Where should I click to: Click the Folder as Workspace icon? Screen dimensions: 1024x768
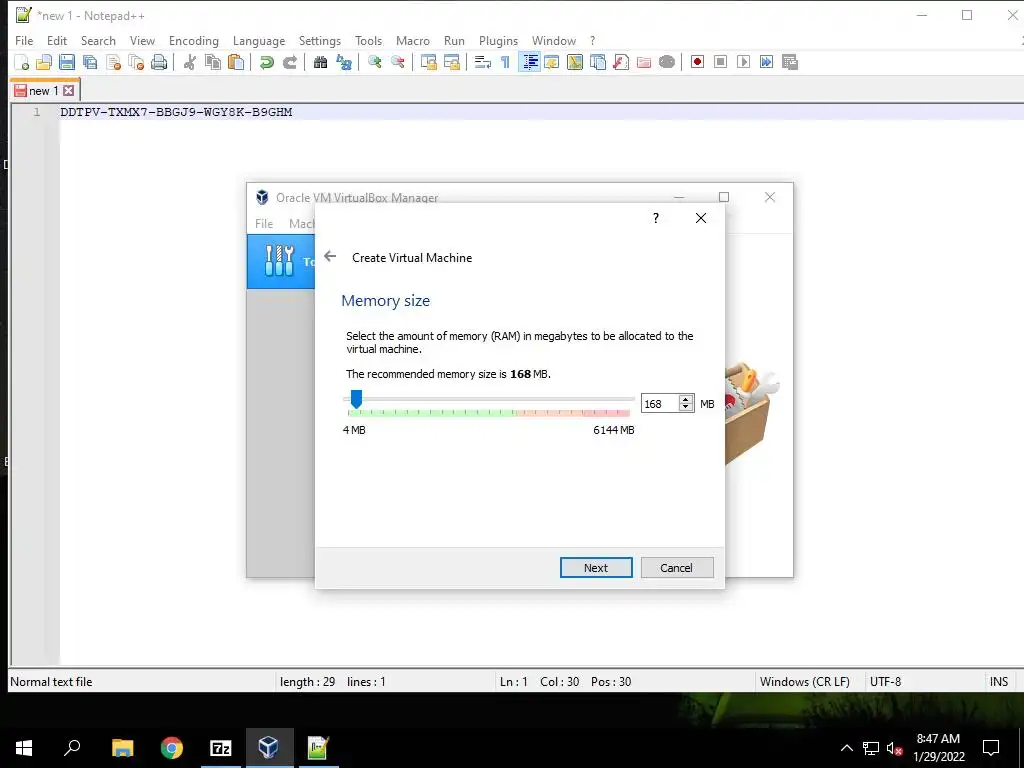644,62
